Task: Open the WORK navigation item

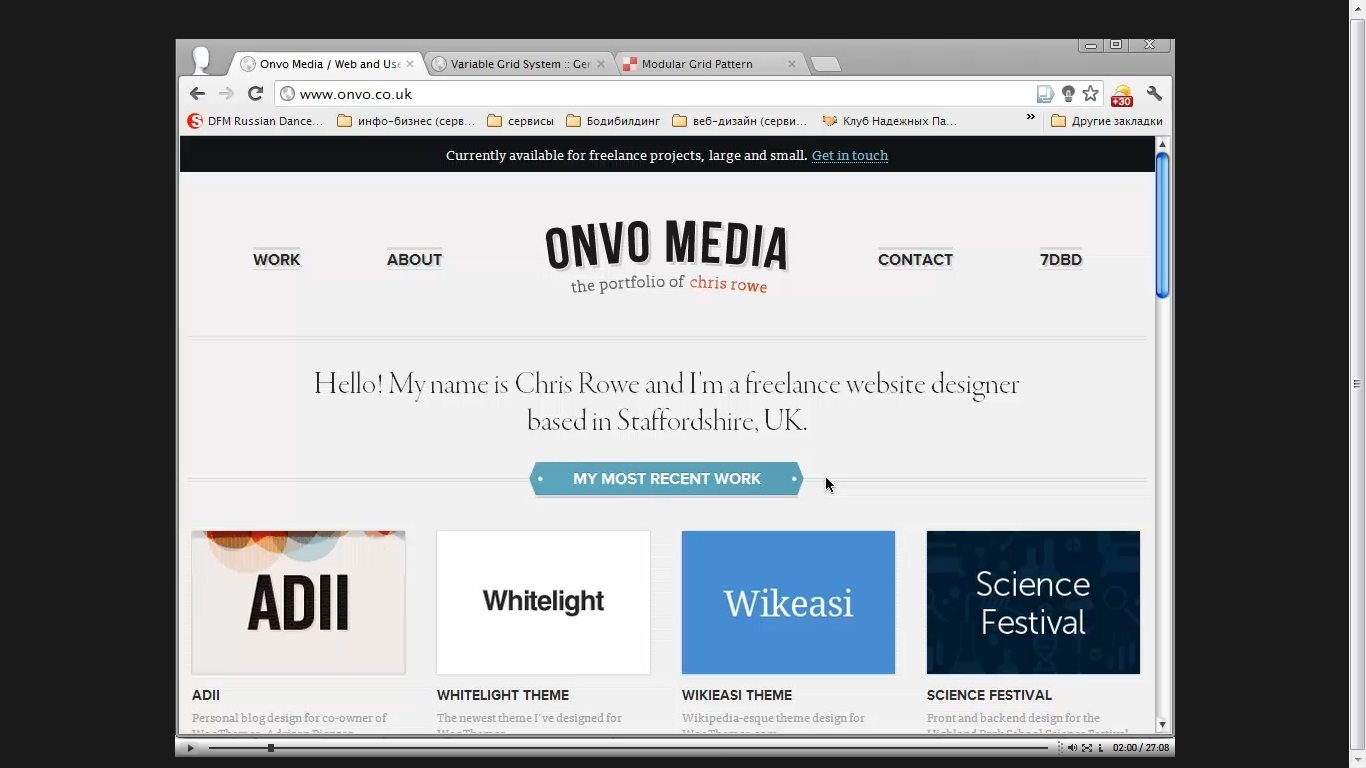Action: 276,260
